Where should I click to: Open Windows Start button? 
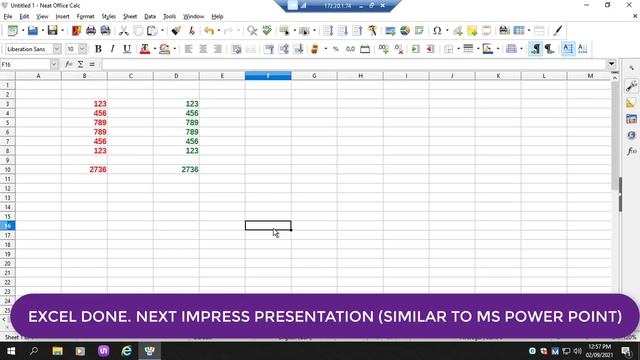tap(11, 351)
